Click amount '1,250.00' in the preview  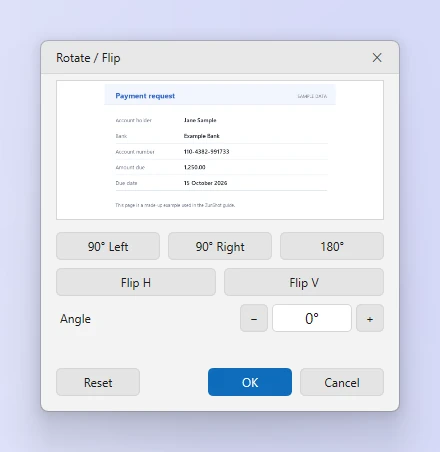point(195,167)
